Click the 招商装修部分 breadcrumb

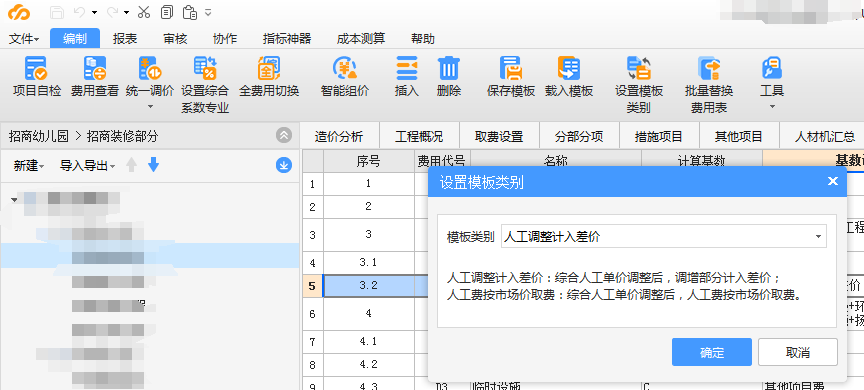[122, 136]
